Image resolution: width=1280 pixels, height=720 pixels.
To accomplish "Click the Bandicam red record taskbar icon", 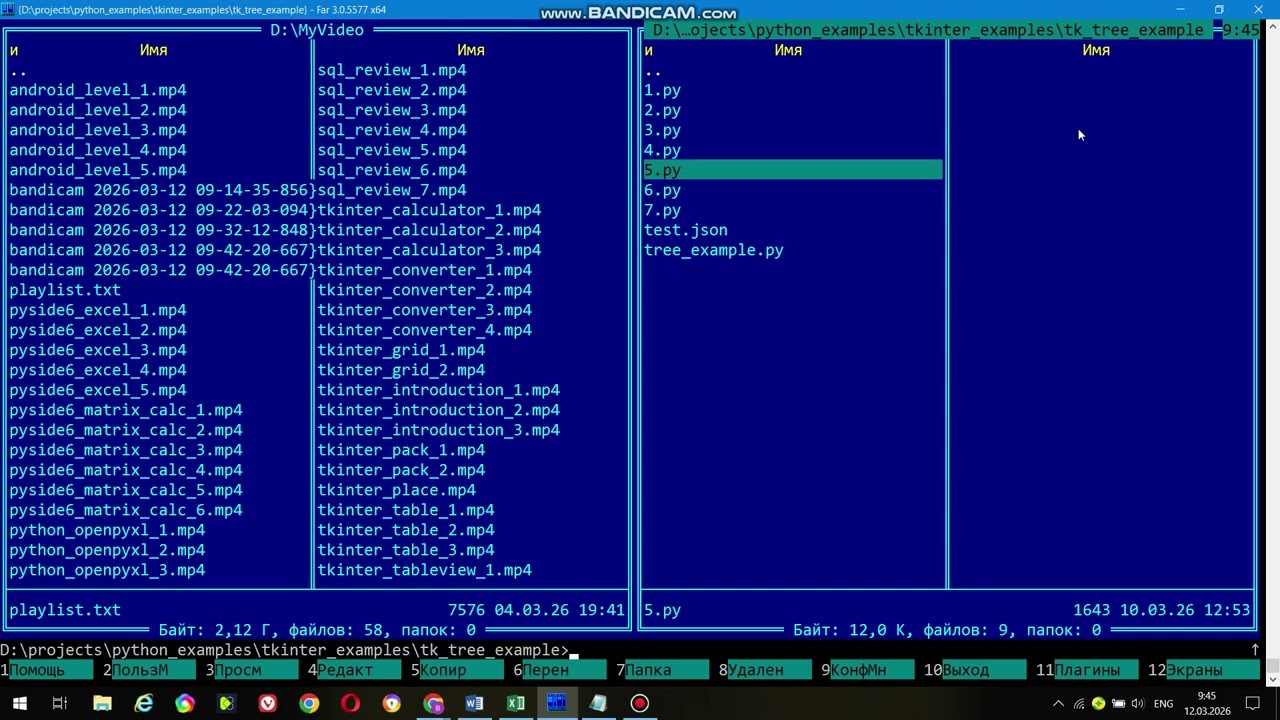I will 639,704.
